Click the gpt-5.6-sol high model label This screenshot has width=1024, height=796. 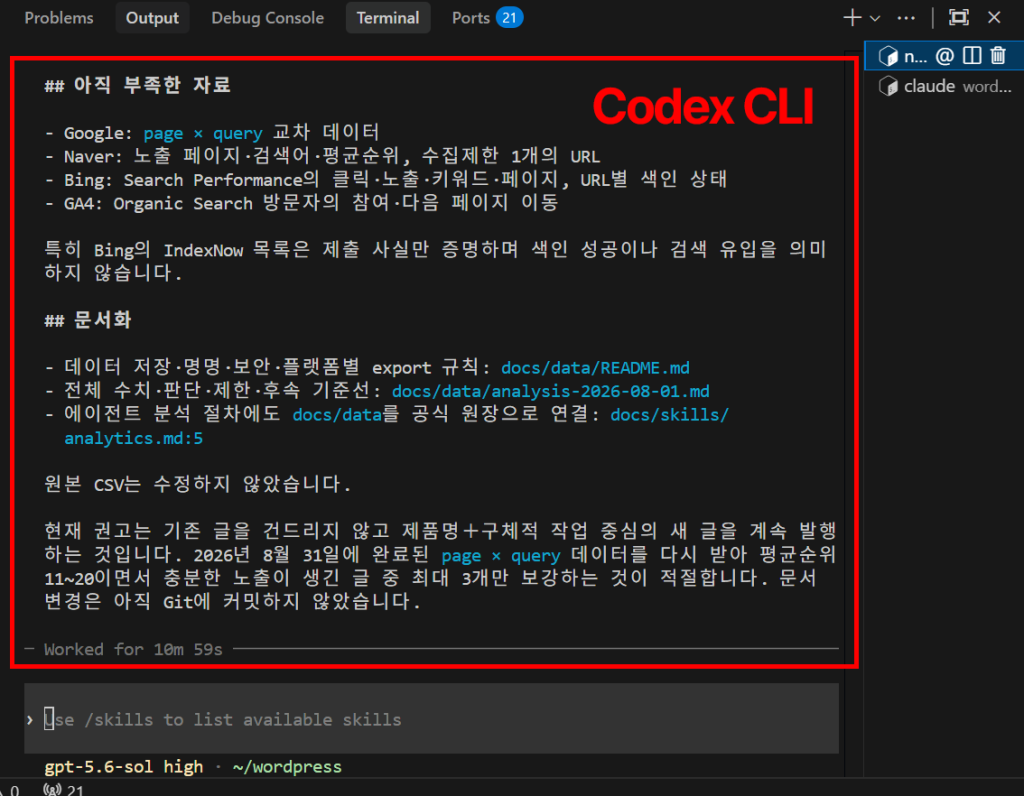click(x=123, y=767)
